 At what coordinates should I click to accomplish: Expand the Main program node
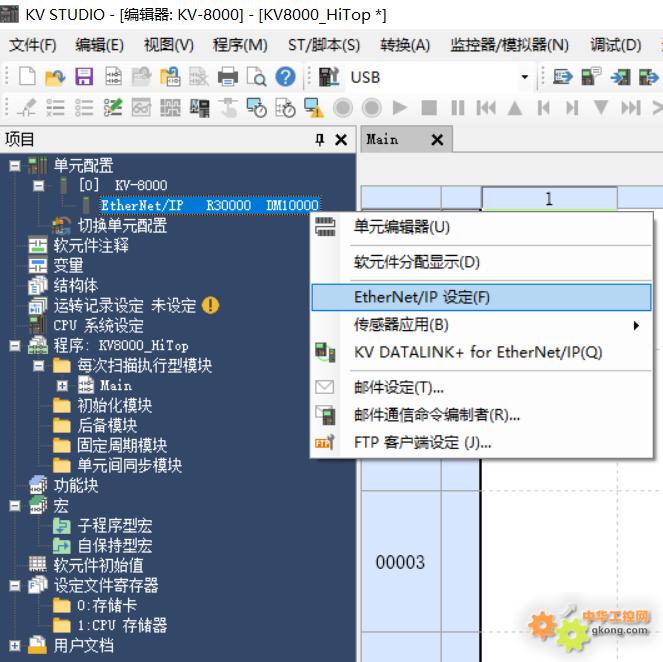(x=62, y=386)
